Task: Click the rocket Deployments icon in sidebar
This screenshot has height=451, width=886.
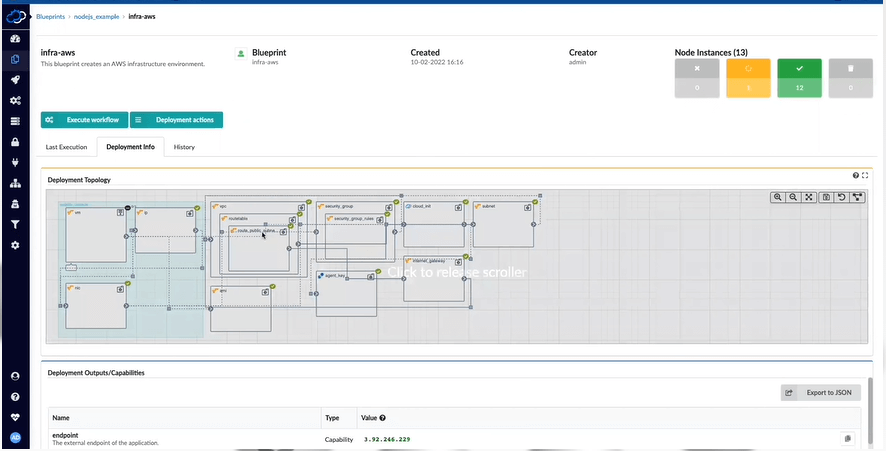Action: click(15, 80)
